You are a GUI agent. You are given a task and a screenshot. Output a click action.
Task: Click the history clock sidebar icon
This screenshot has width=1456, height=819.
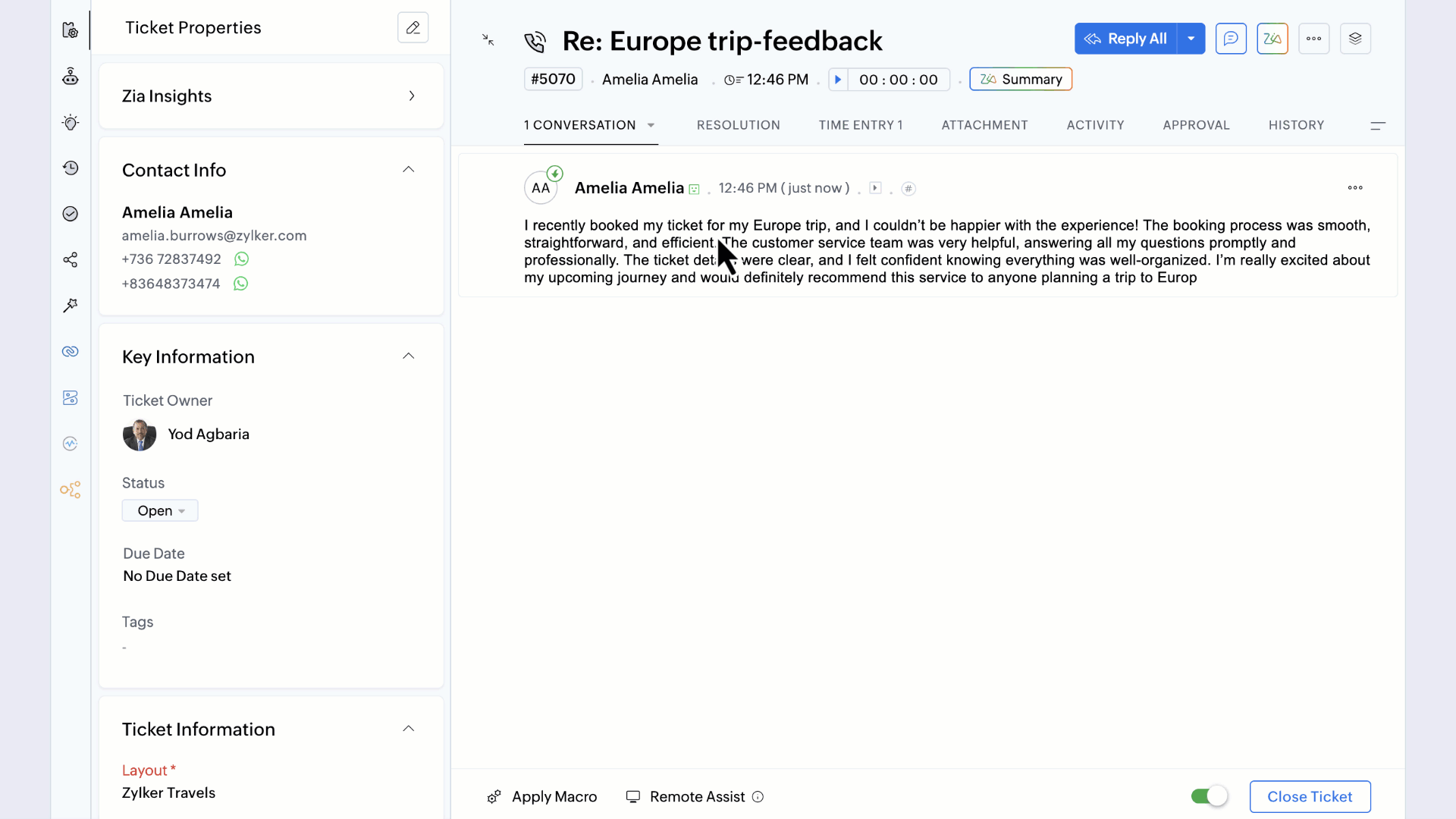coord(71,168)
